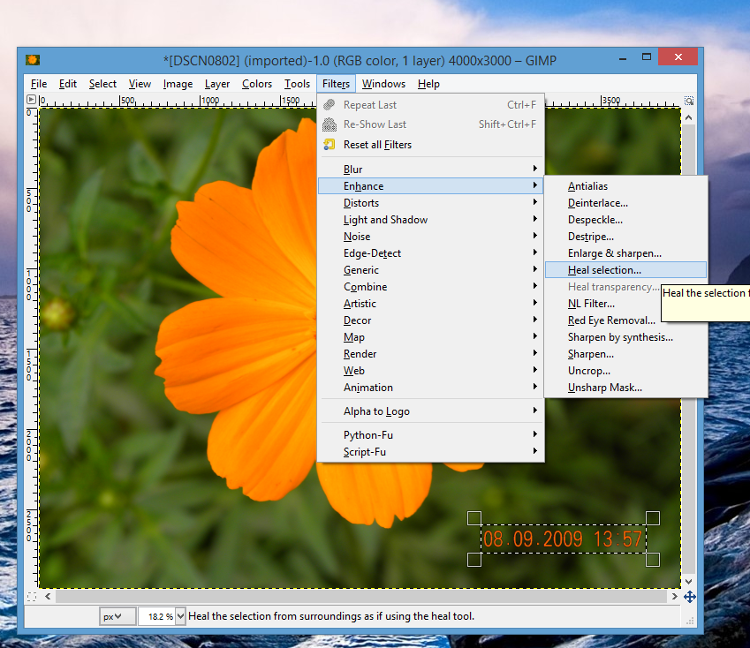Choose NL Filter...
The height and width of the screenshot is (648, 750).
(604, 303)
